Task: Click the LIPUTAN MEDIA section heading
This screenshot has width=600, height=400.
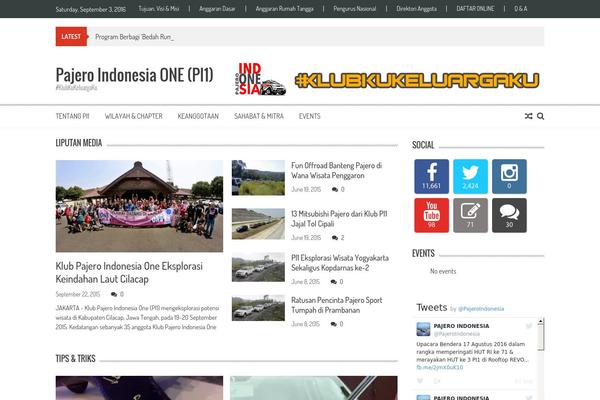Action: point(79,143)
